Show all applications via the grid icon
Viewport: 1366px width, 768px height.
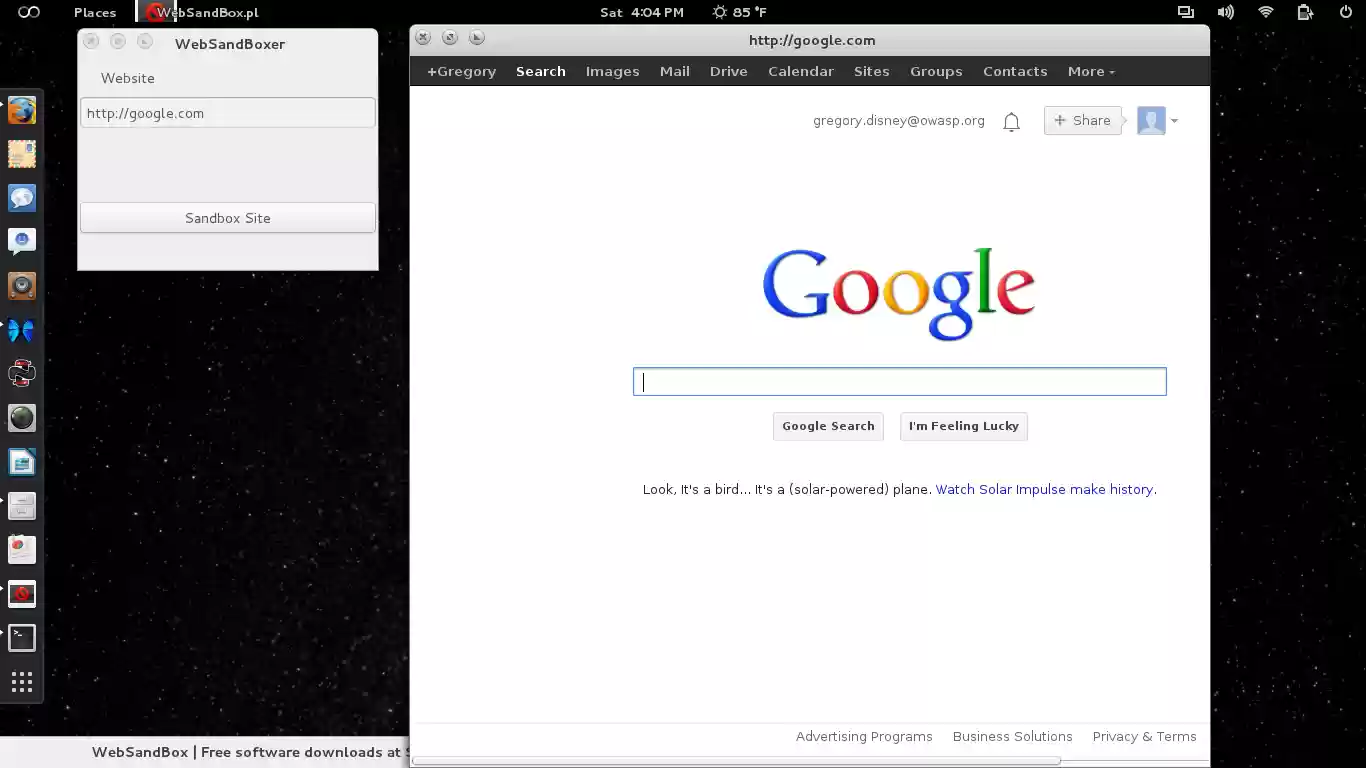(x=22, y=682)
